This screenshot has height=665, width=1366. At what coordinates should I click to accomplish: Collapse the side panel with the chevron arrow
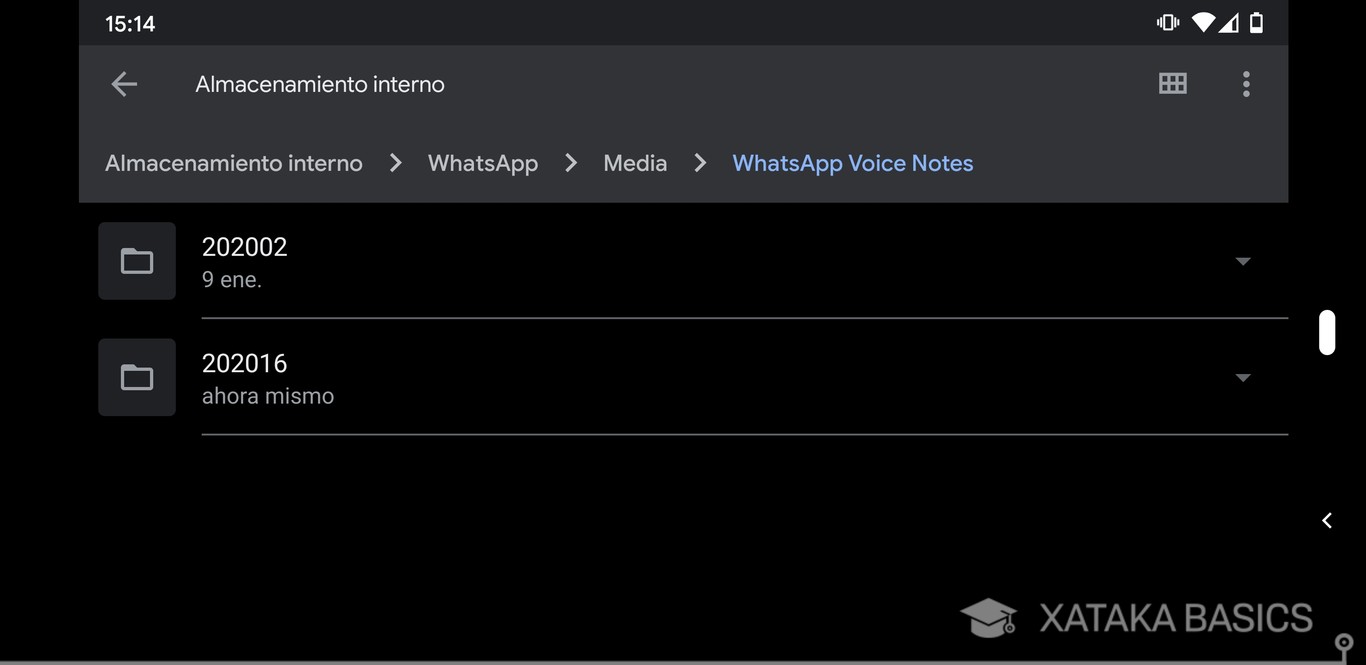[1326, 520]
